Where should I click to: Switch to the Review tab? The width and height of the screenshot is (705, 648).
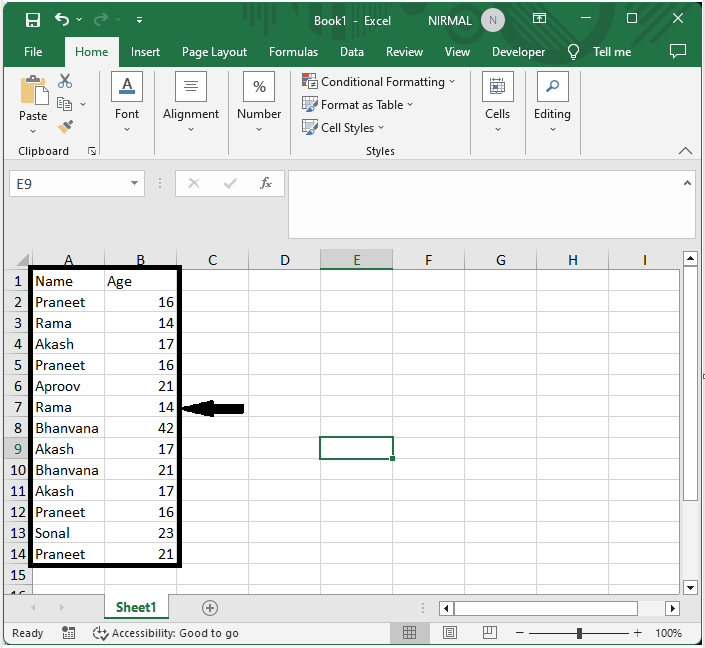[x=404, y=52]
